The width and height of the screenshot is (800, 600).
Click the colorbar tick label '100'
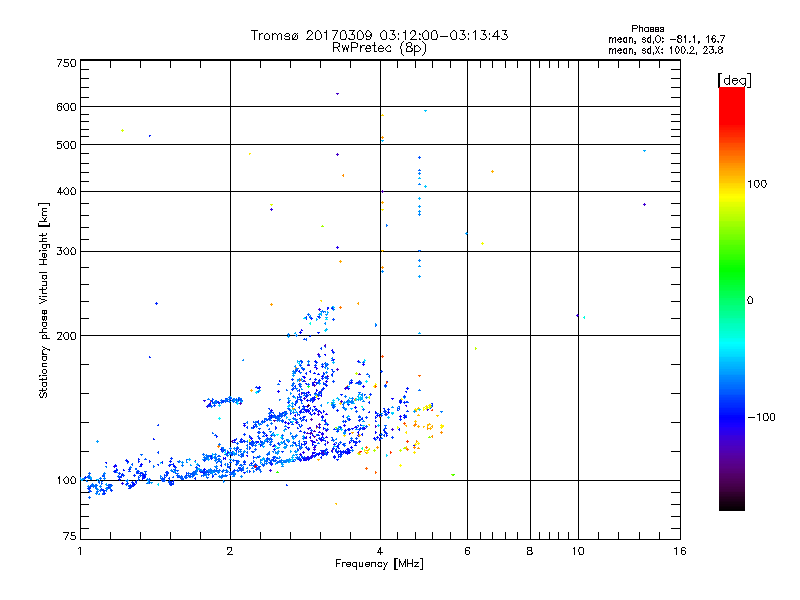point(757,184)
